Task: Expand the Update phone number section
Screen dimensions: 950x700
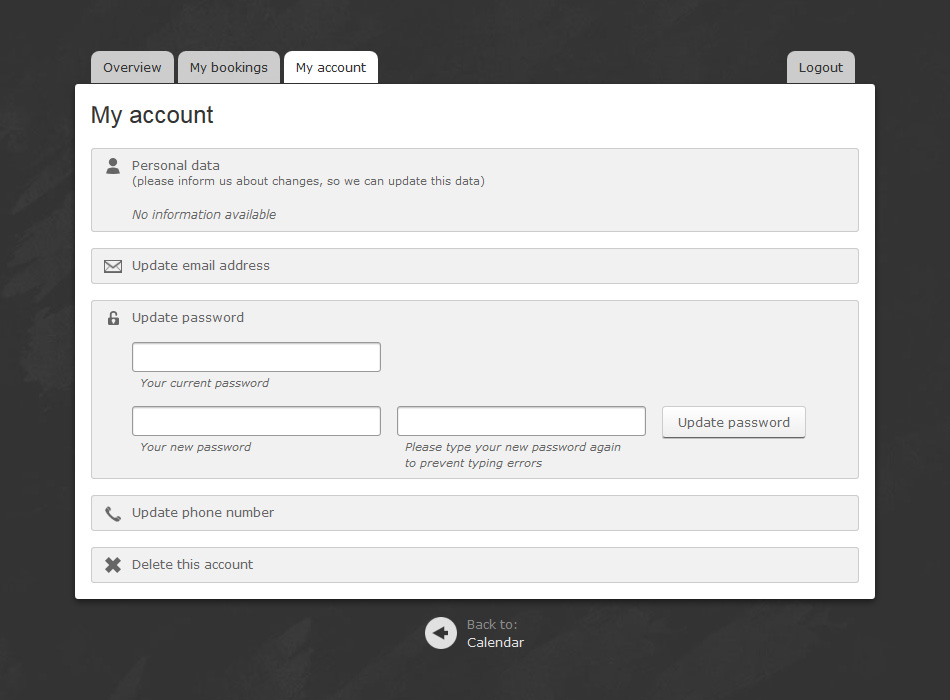Action: pyautogui.click(x=203, y=513)
